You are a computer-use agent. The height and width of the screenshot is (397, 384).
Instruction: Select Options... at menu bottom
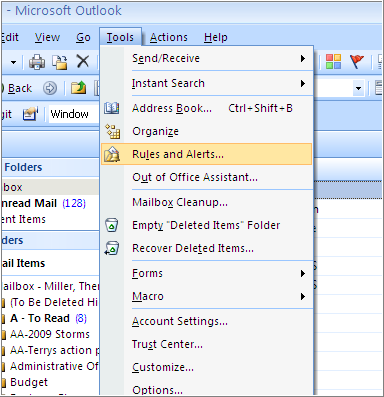pyautogui.click(x=206, y=388)
